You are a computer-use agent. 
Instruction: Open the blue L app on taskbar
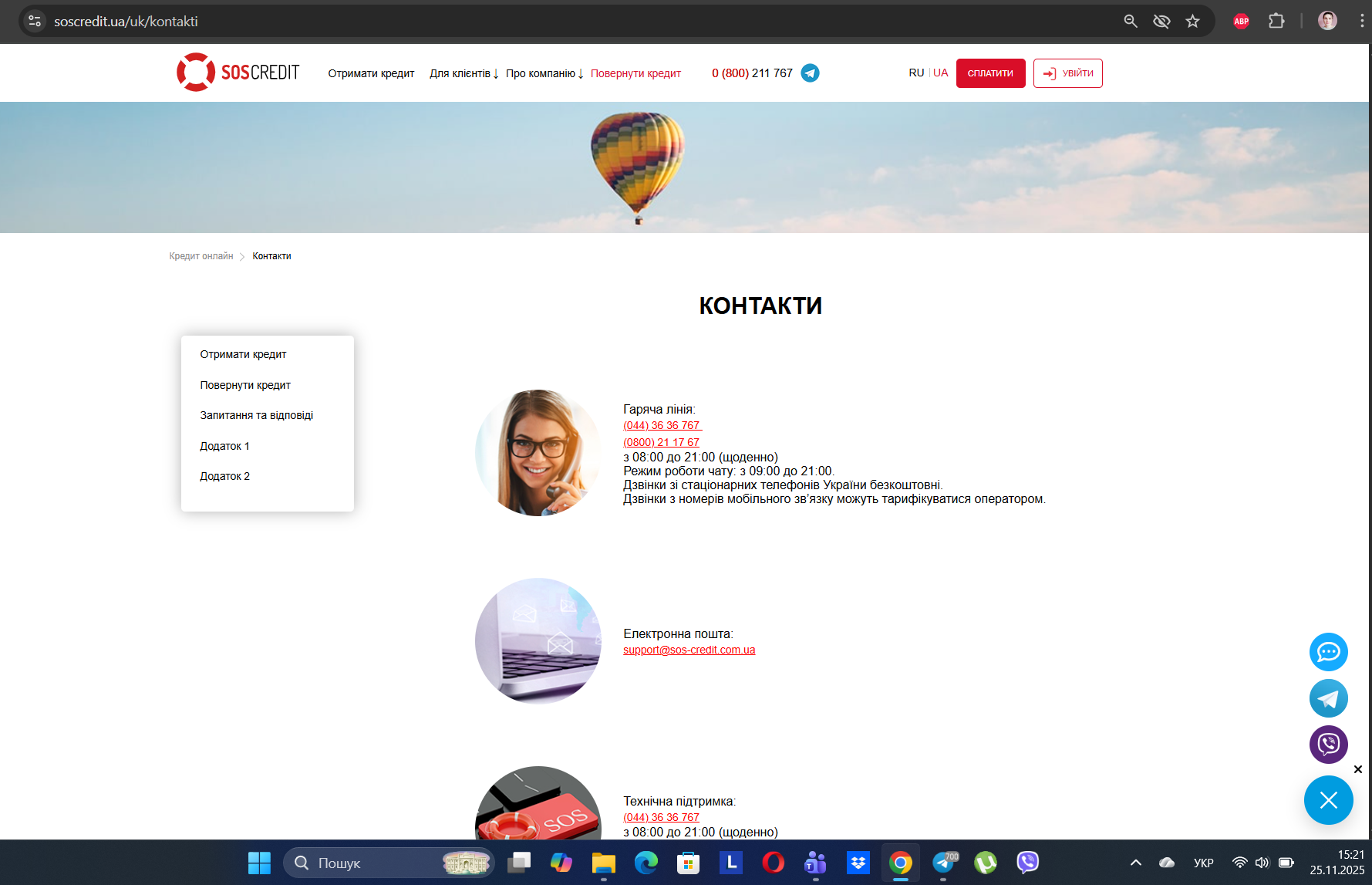click(731, 863)
